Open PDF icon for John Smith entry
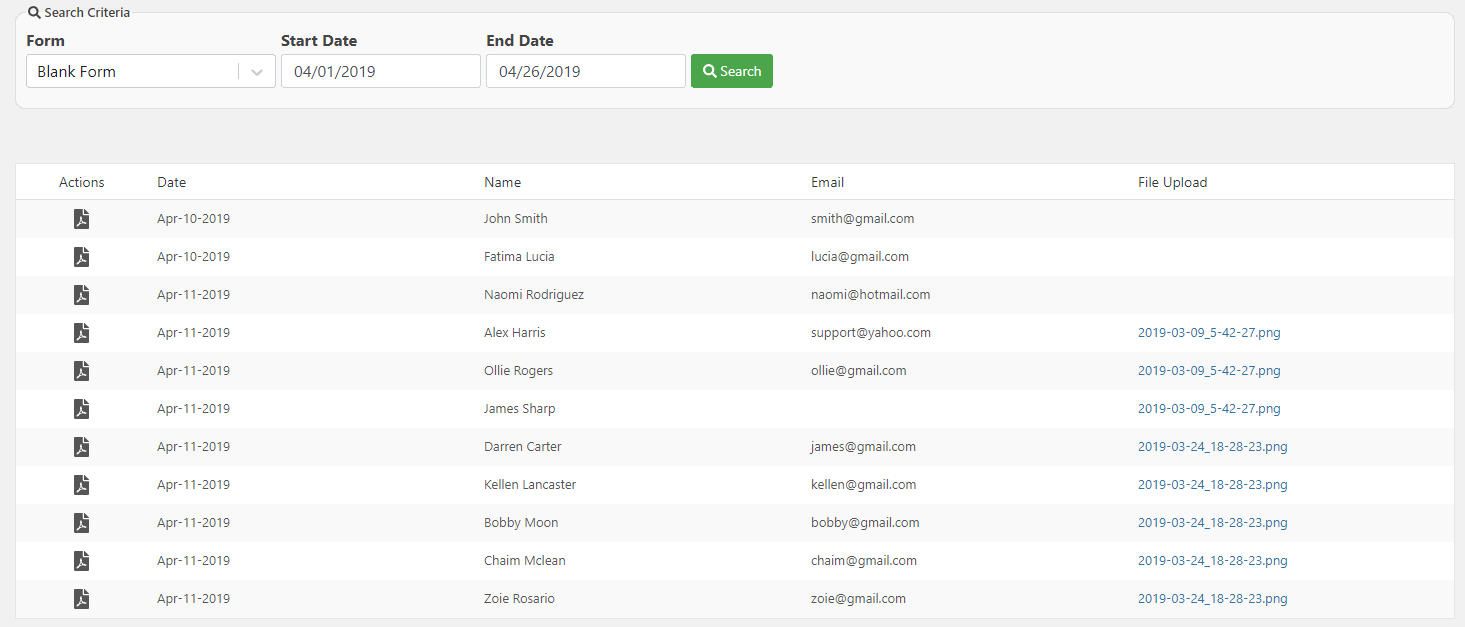 (x=82, y=219)
